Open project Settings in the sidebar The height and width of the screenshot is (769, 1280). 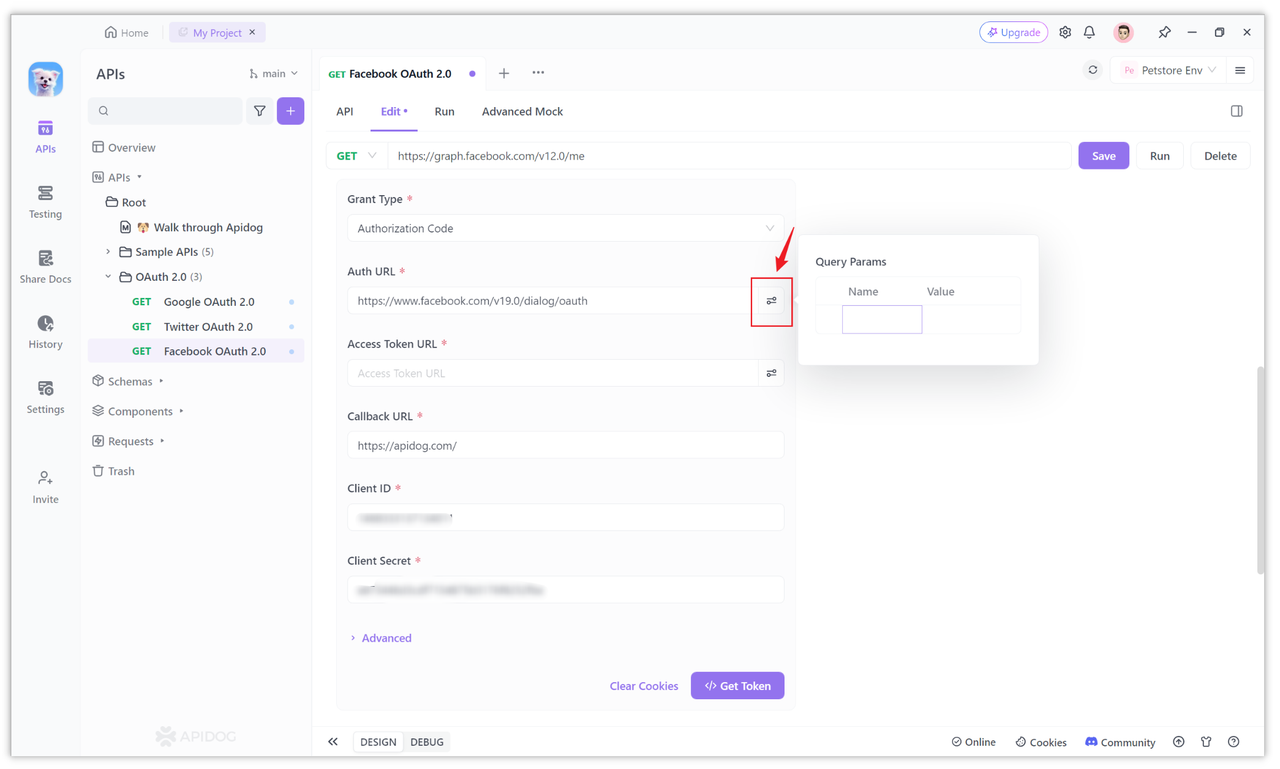[45, 397]
